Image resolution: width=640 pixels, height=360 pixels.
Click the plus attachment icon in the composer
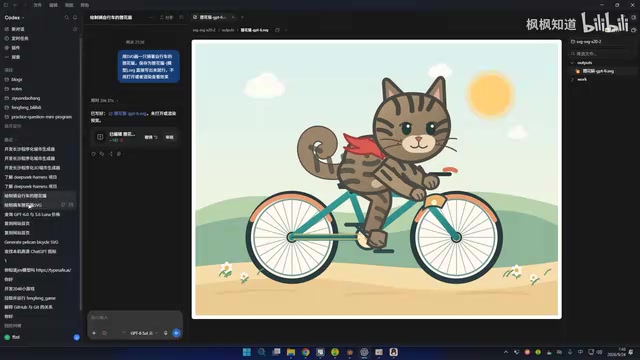(x=94, y=333)
